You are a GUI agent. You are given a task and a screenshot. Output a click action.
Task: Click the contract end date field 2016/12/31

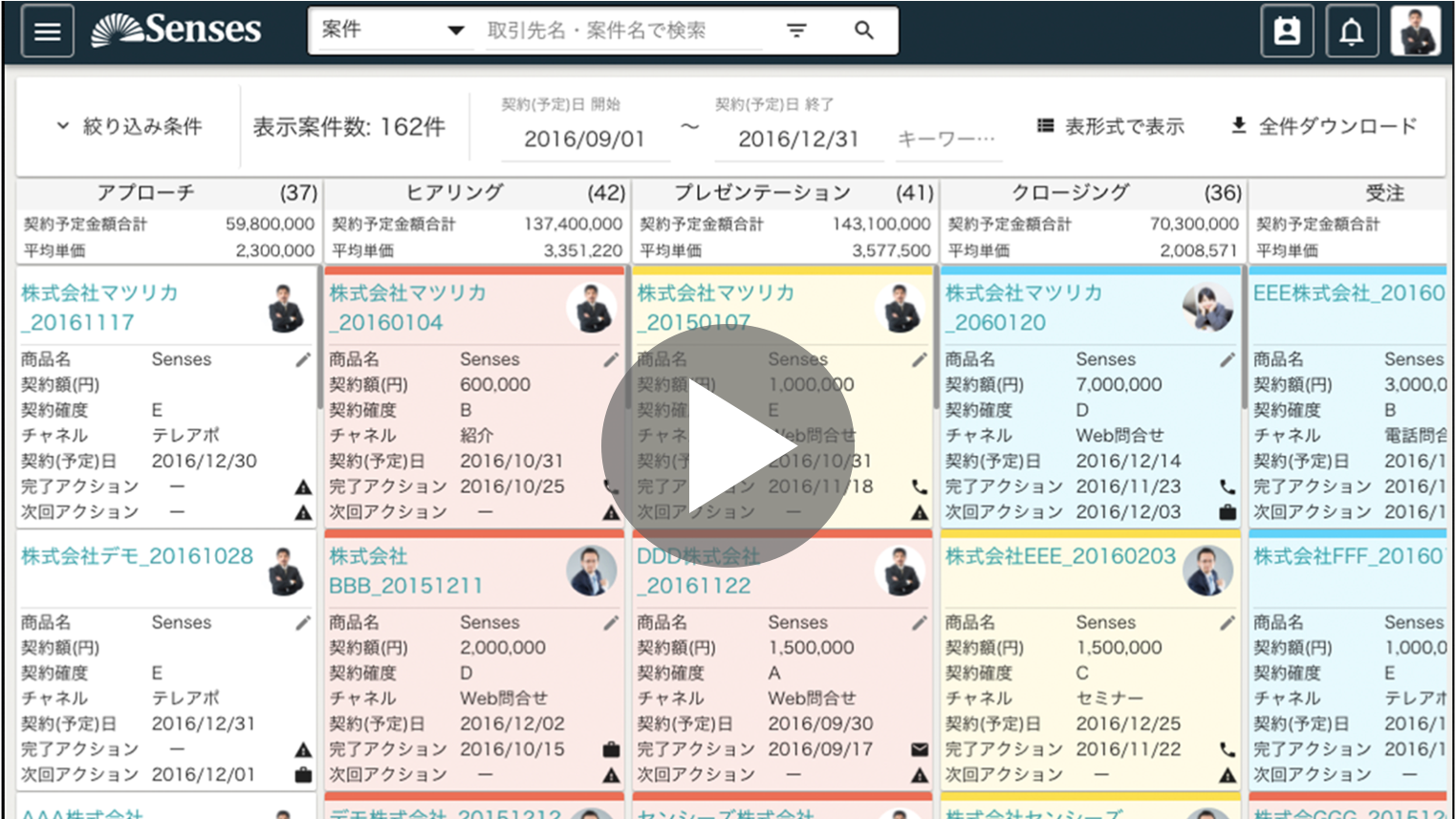pyautogui.click(x=798, y=140)
